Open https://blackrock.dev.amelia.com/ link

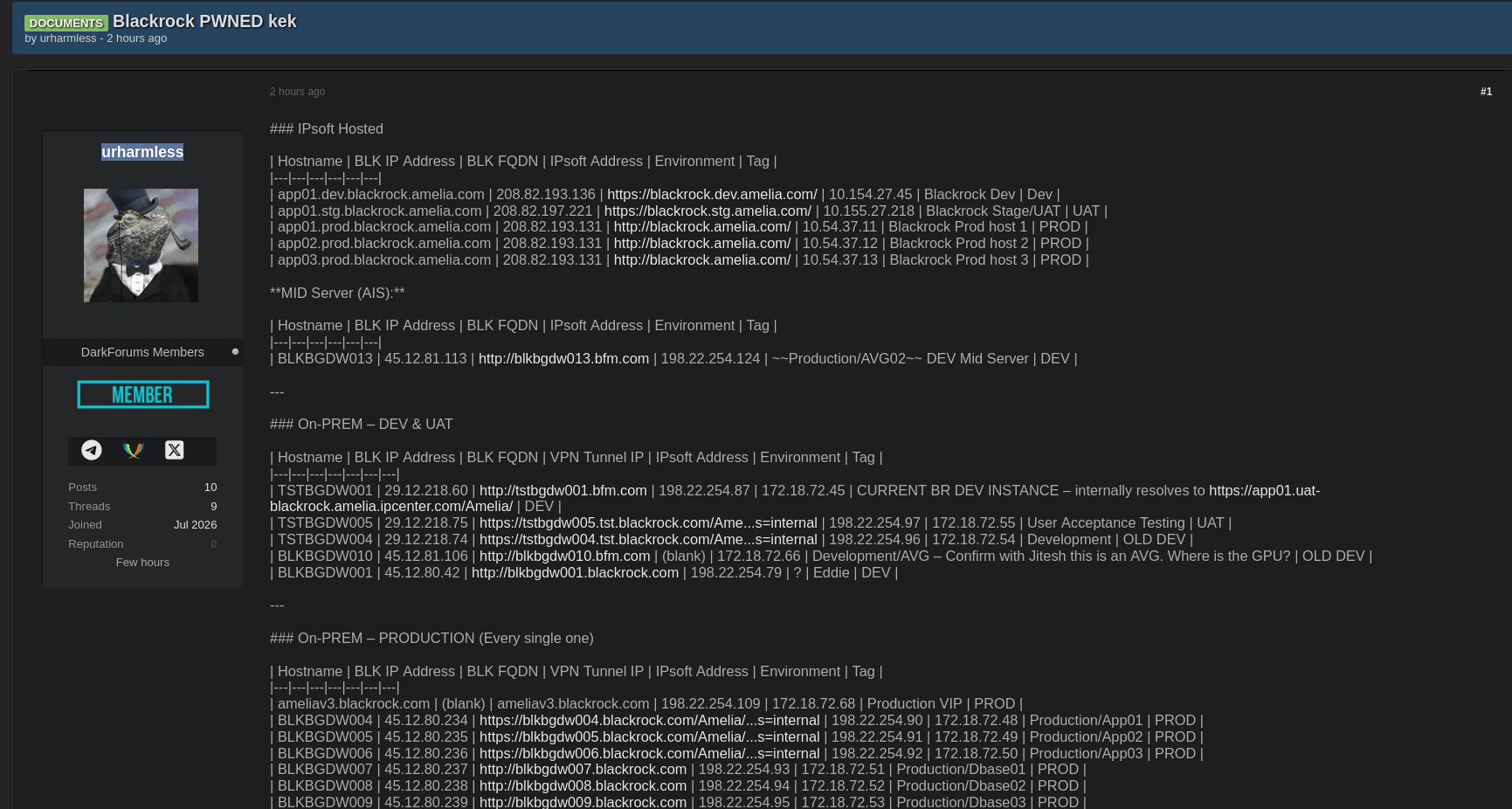(x=712, y=194)
